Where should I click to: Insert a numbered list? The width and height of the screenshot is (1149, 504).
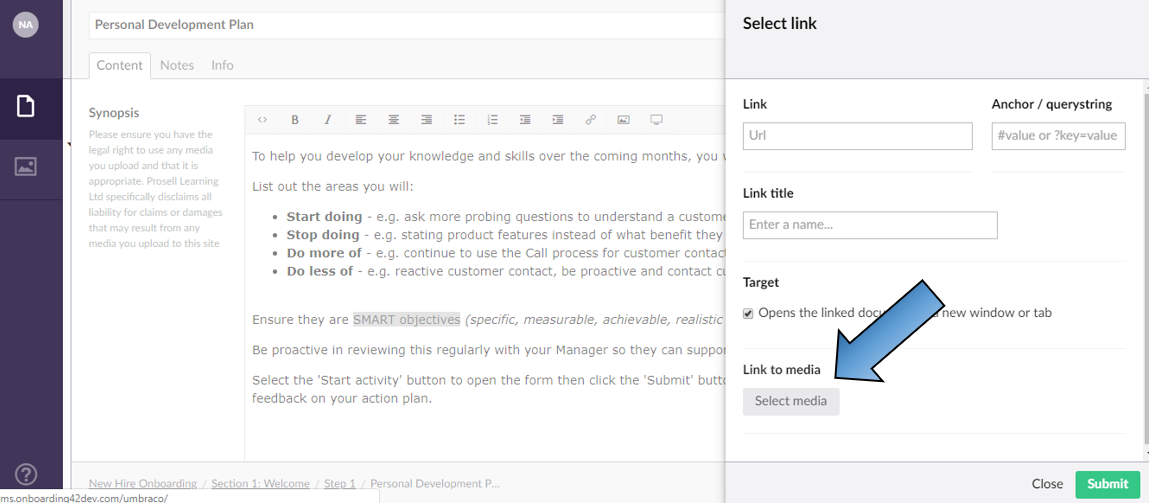click(492, 119)
